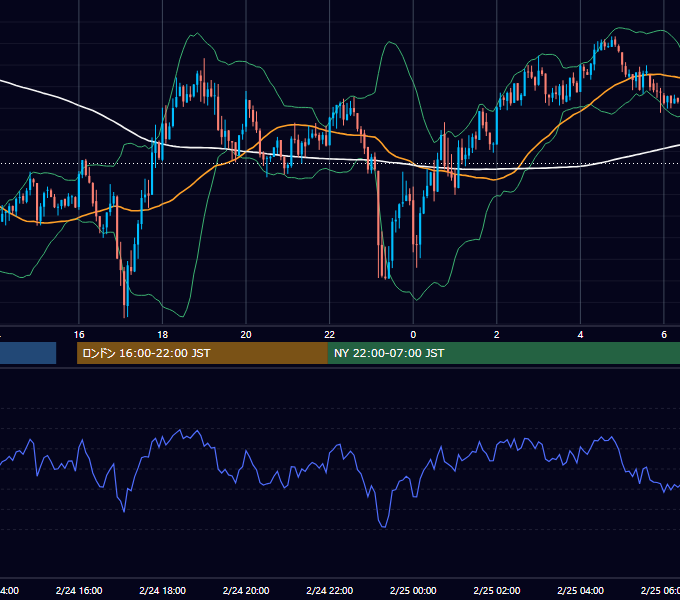680x600 pixels.
Task: Select the 16 hour label on the price chart axis
Action: (79, 335)
